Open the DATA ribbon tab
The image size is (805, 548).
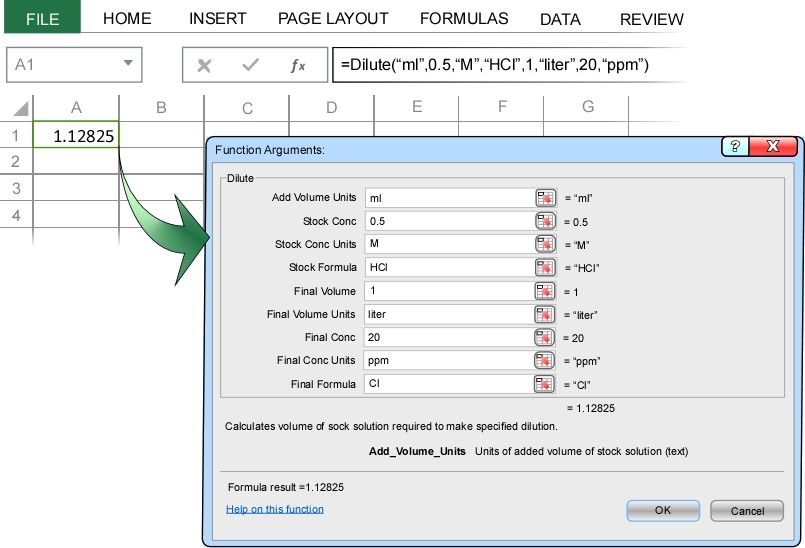tap(560, 19)
